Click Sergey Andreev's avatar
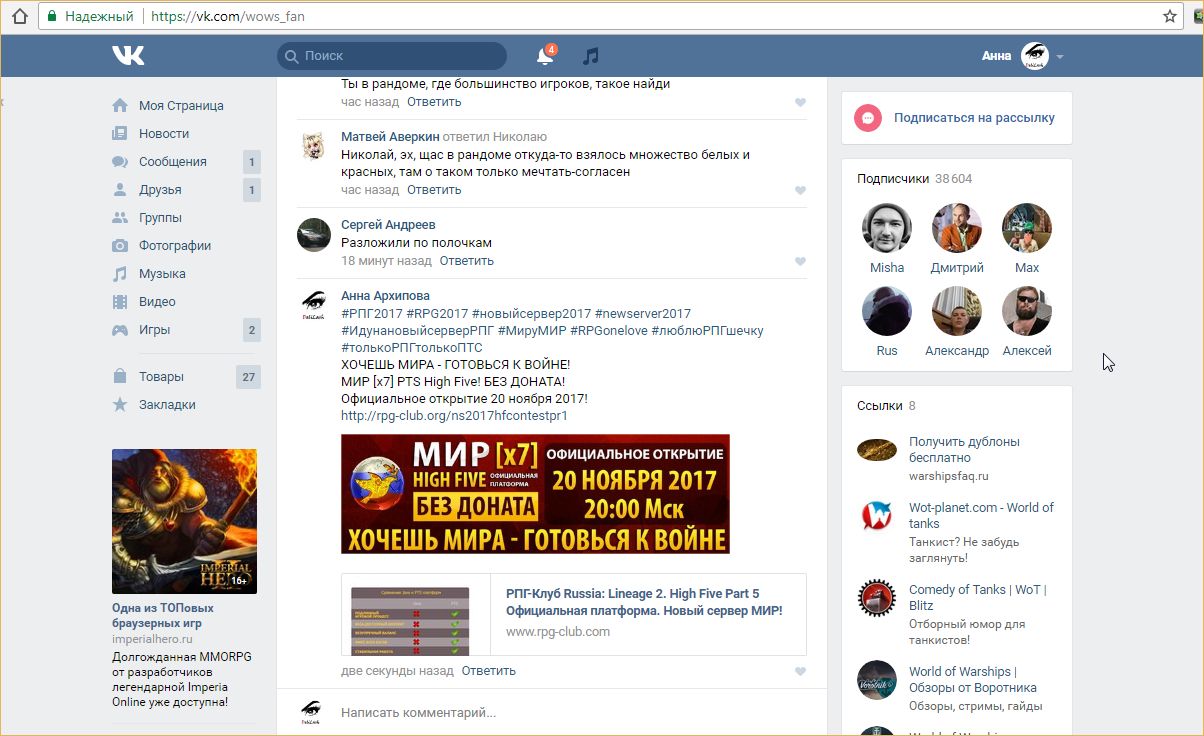The width and height of the screenshot is (1204, 736). tap(314, 234)
